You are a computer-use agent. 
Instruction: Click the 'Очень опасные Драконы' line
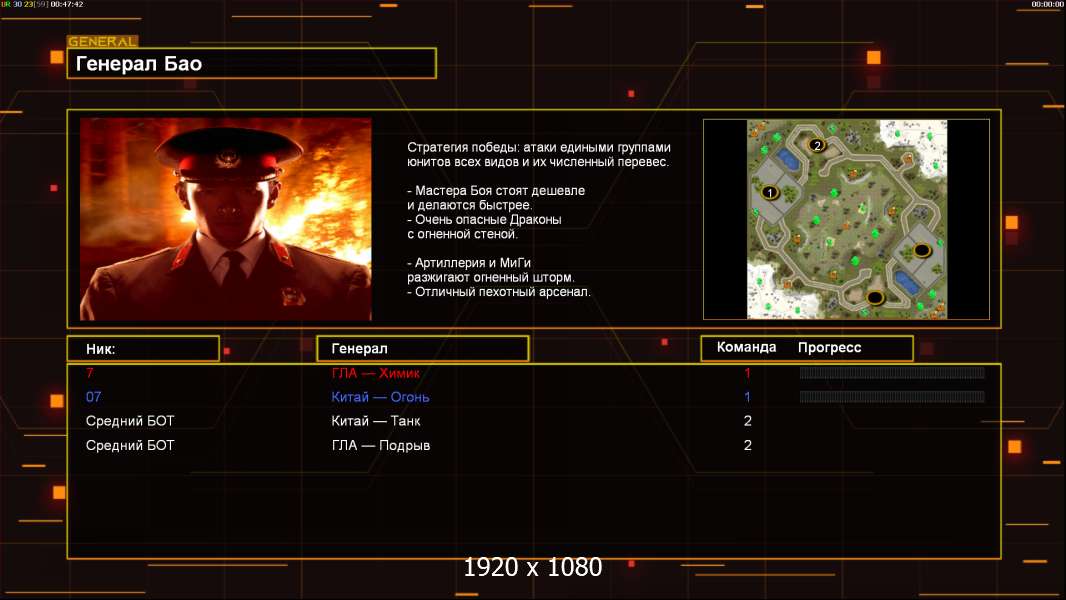485,219
